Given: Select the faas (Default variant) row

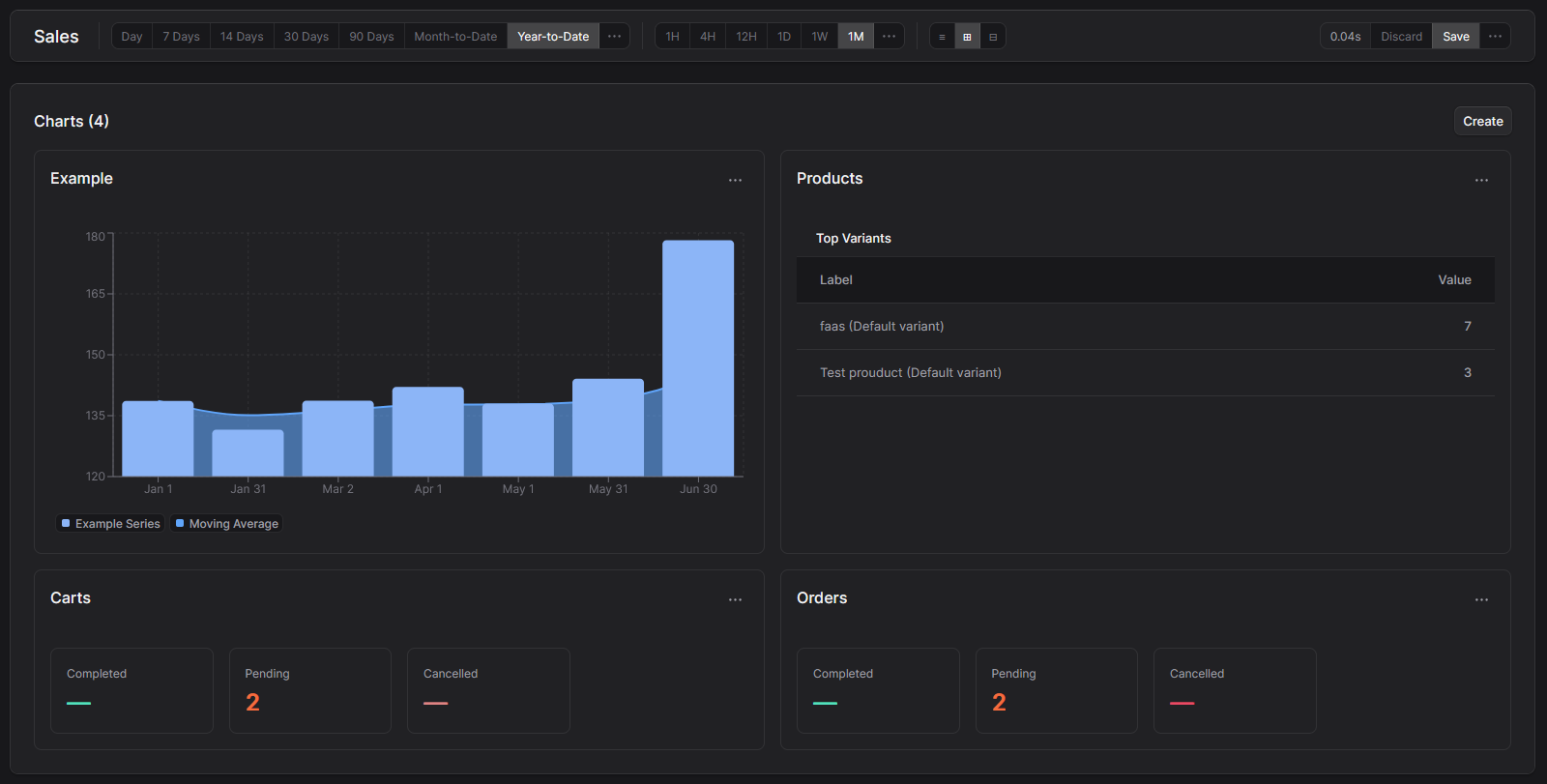Looking at the screenshot, I should 1146,327.
